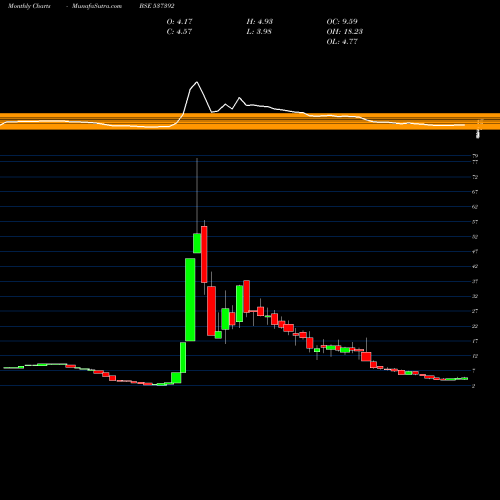Click the 'OC: 9.59' reading

point(342,22)
